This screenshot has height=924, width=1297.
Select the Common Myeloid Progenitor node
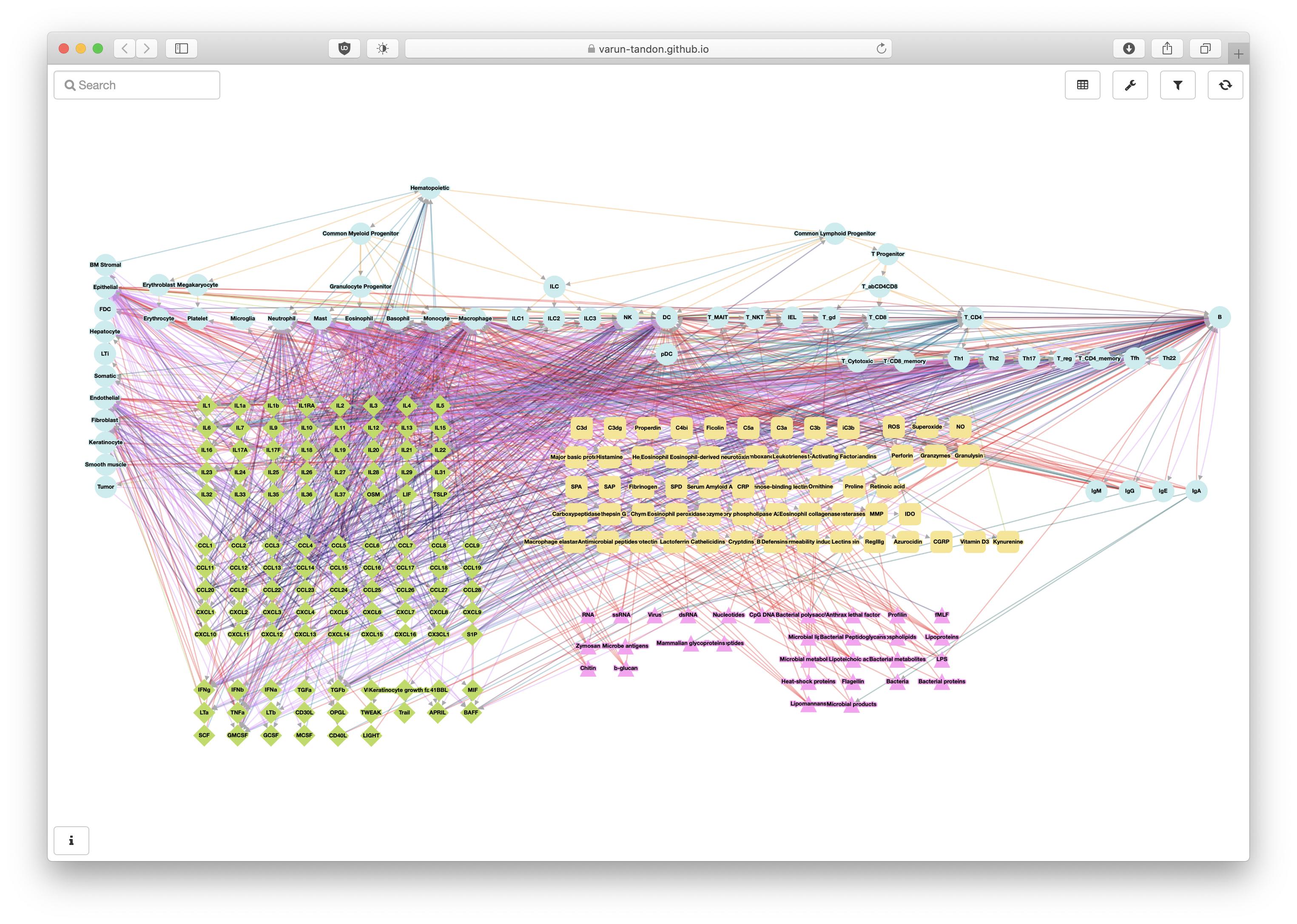[x=360, y=233]
